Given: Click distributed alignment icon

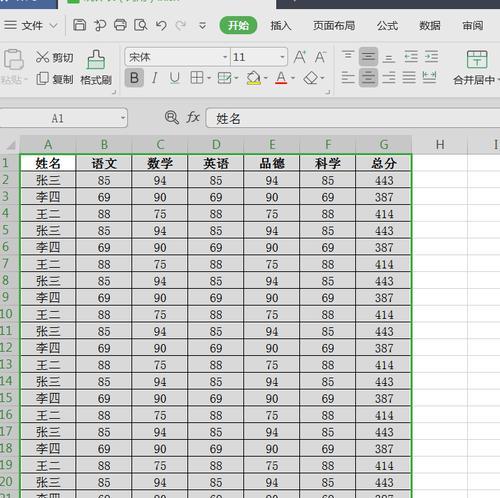Looking at the screenshot, I should click(429, 77).
